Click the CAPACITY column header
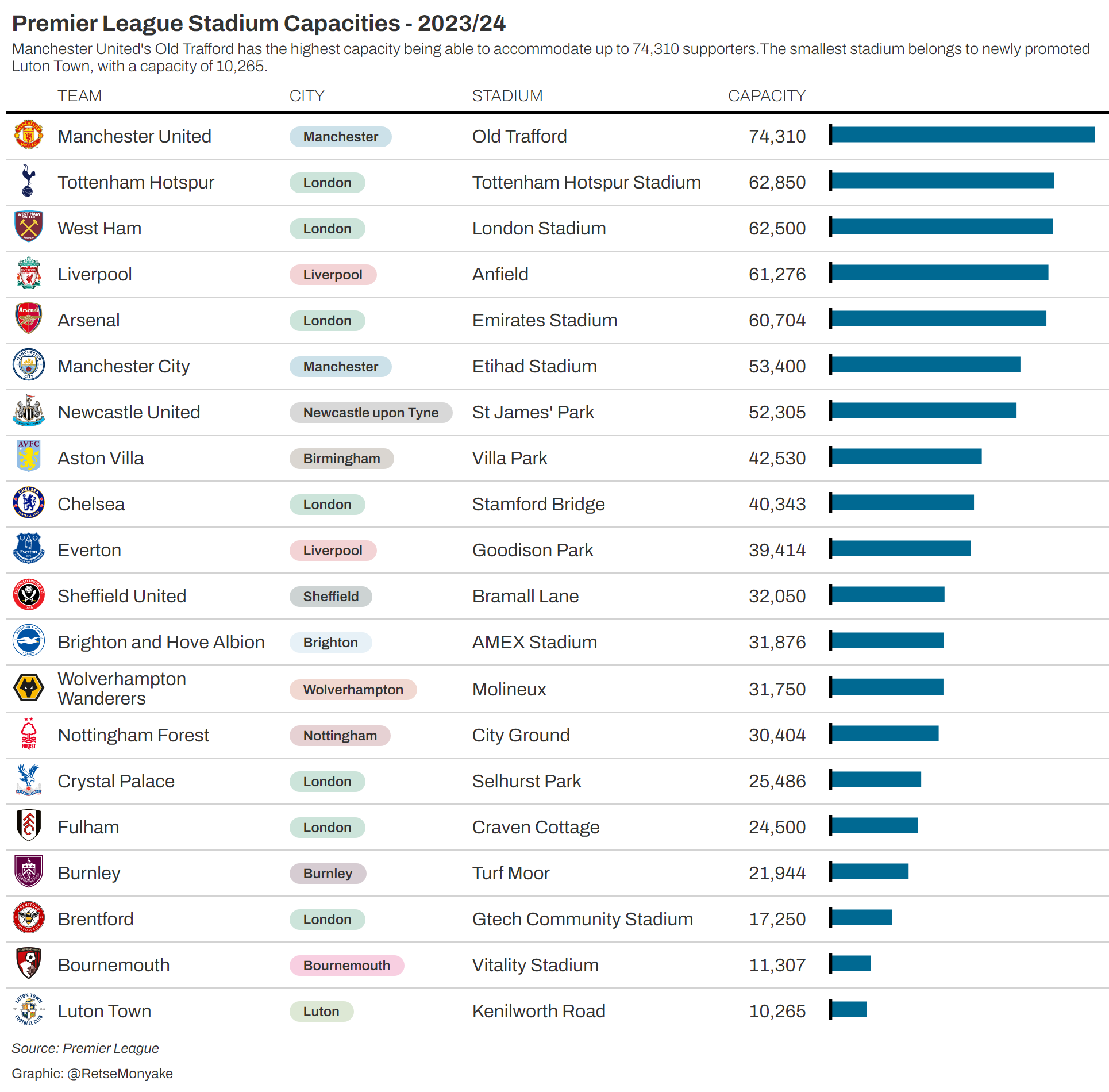This screenshot has width=1109, height=1092. click(x=767, y=96)
